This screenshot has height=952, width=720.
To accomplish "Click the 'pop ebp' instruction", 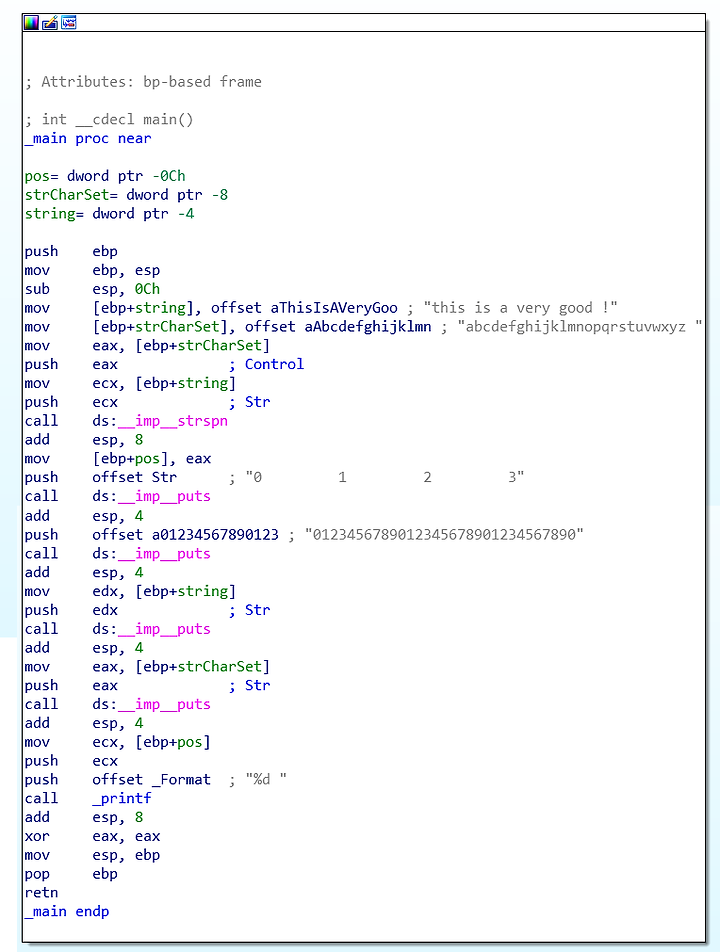I will tap(71, 874).
